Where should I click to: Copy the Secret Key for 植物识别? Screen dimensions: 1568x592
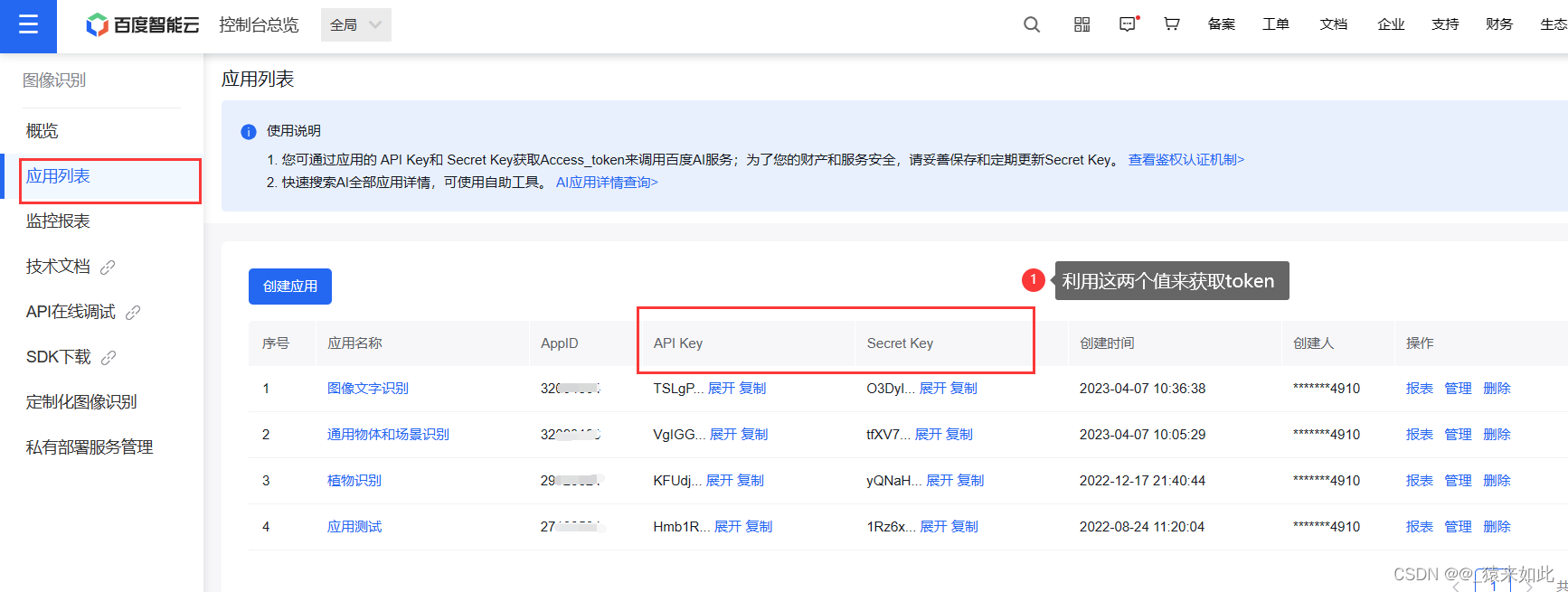point(970,481)
